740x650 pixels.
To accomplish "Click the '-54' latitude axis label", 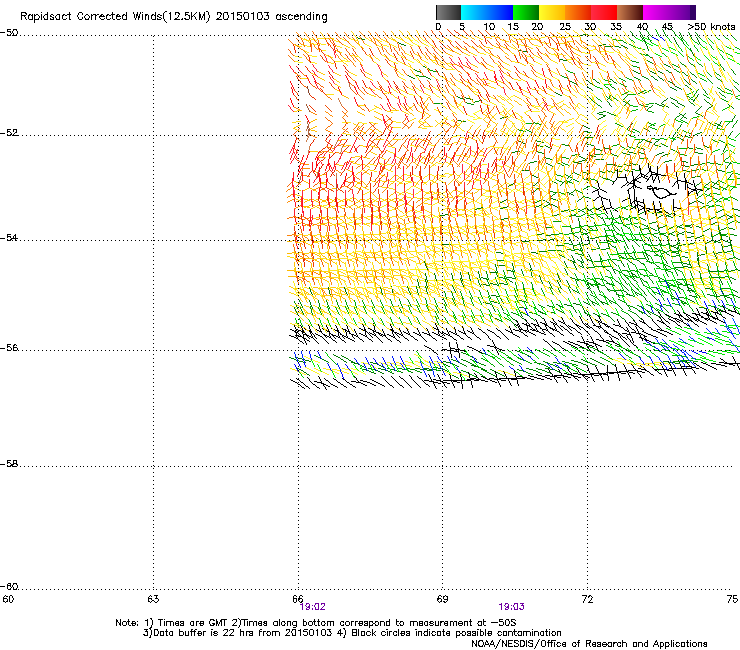I will (x=9, y=237).
